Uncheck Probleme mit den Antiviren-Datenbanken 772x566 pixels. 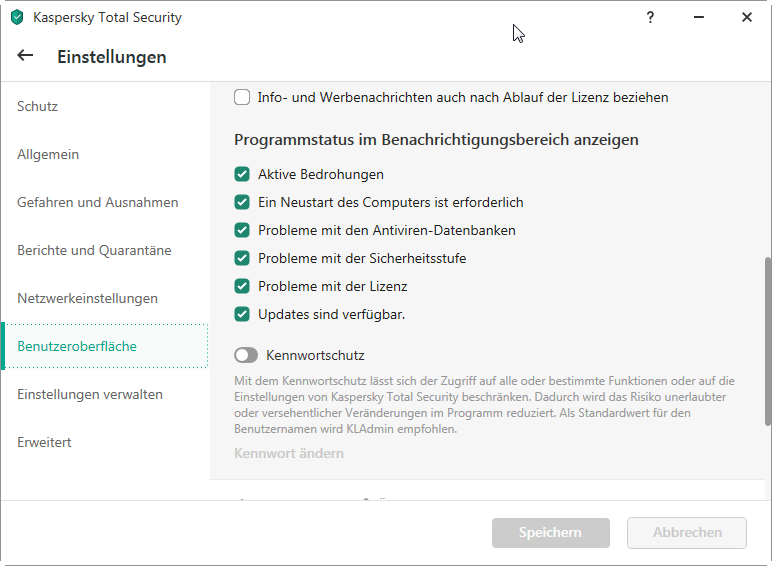242,230
